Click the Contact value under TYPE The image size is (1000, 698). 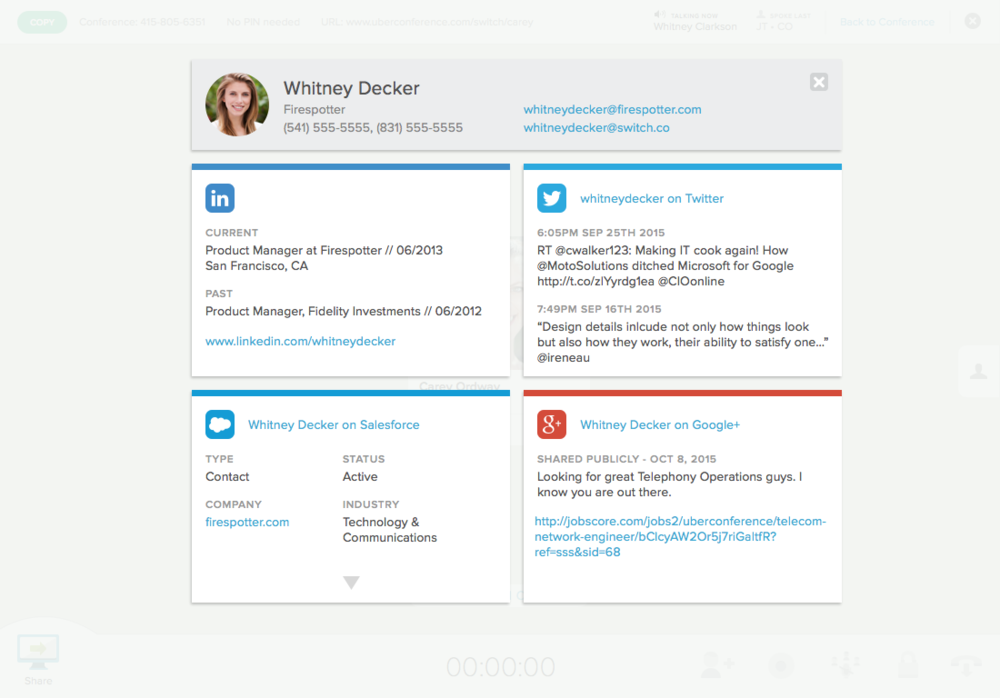point(227,477)
